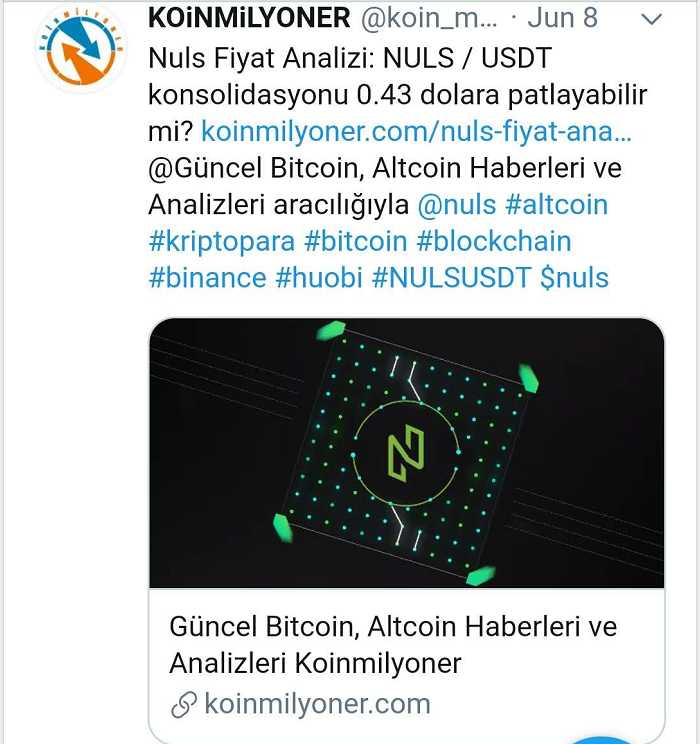Open the @koin_m... handle
Image resolution: width=700 pixels, height=744 pixels.
429,19
